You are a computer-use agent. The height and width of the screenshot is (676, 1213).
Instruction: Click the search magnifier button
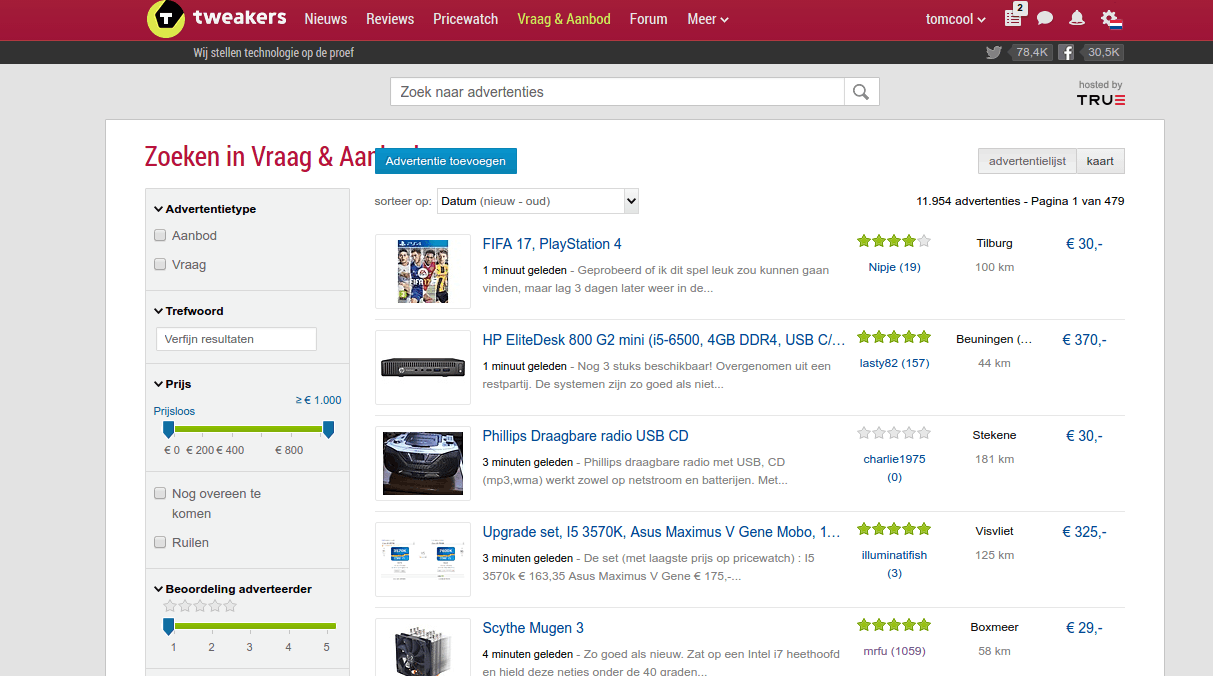[x=861, y=92]
